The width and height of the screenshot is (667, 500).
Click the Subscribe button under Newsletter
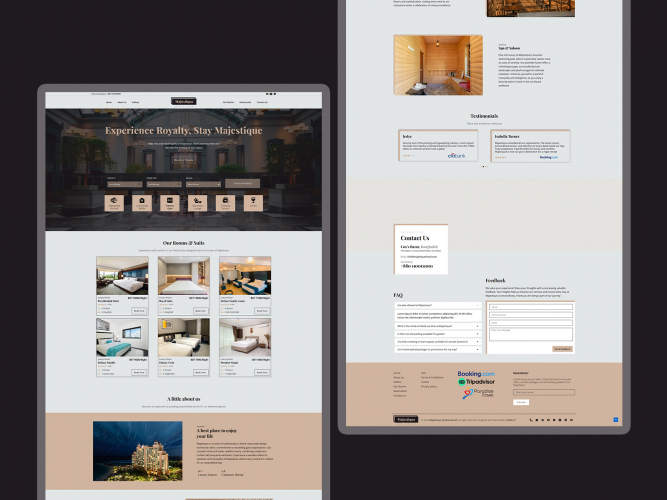click(521, 402)
